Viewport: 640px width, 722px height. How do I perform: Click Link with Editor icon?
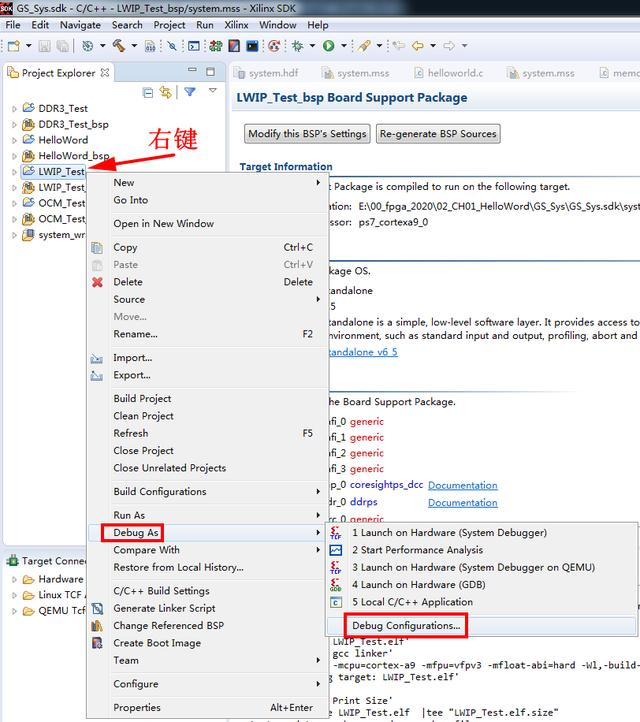point(165,92)
